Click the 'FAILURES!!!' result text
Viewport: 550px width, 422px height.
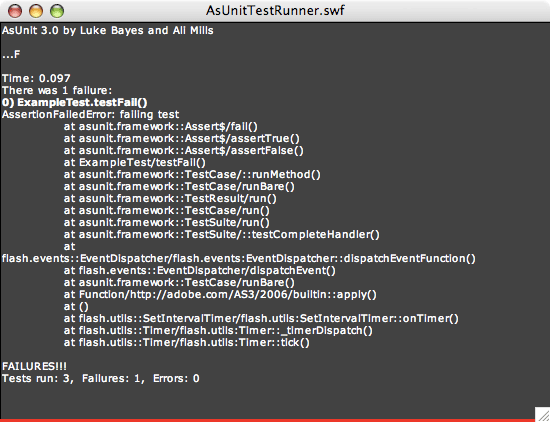point(34,366)
